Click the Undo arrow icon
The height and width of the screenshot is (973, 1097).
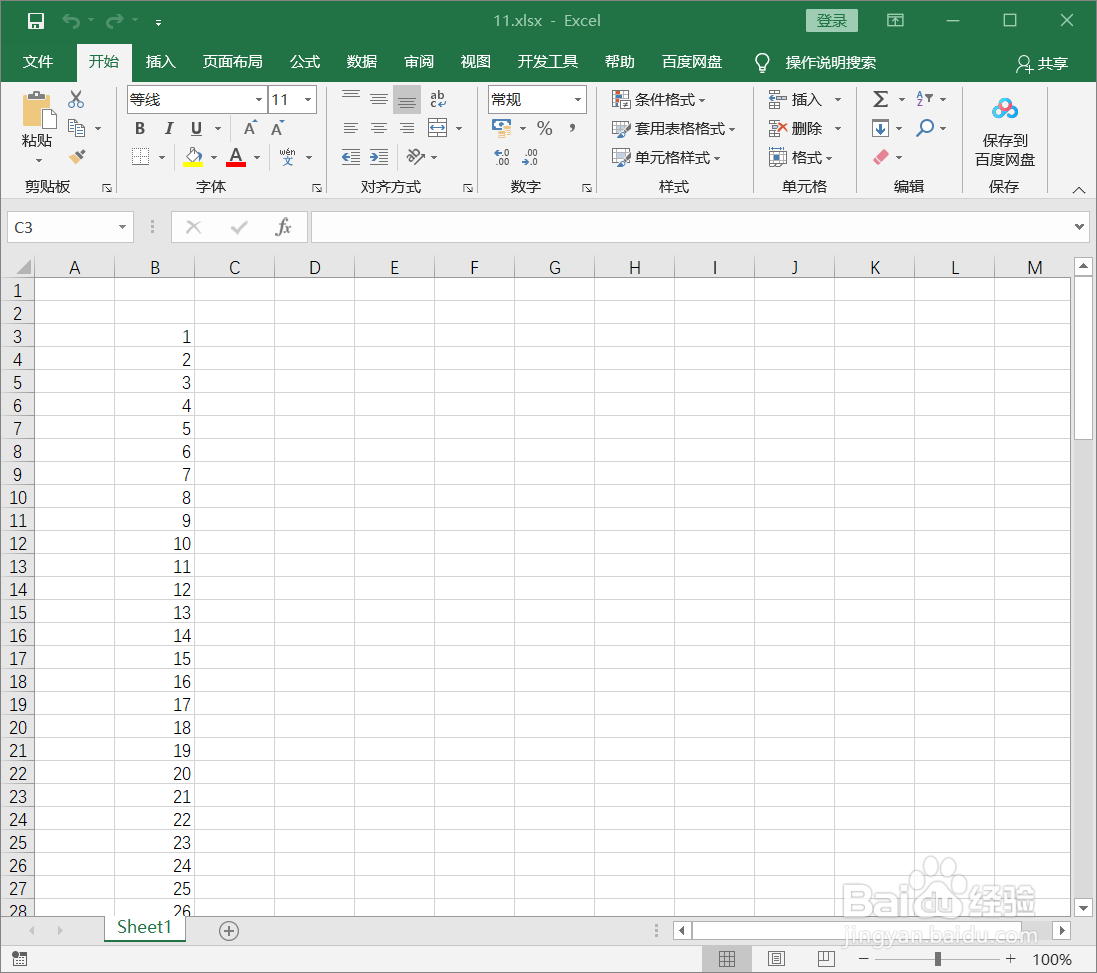click(71, 21)
